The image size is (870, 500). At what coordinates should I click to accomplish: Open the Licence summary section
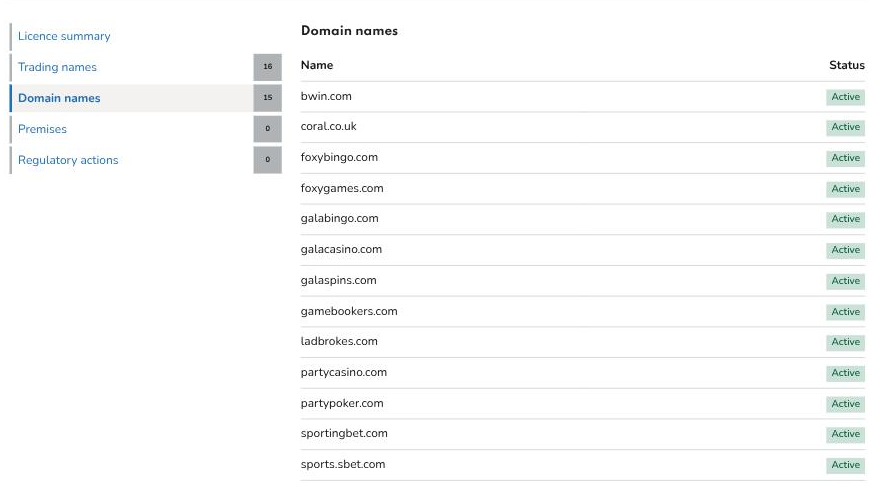(x=64, y=36)
